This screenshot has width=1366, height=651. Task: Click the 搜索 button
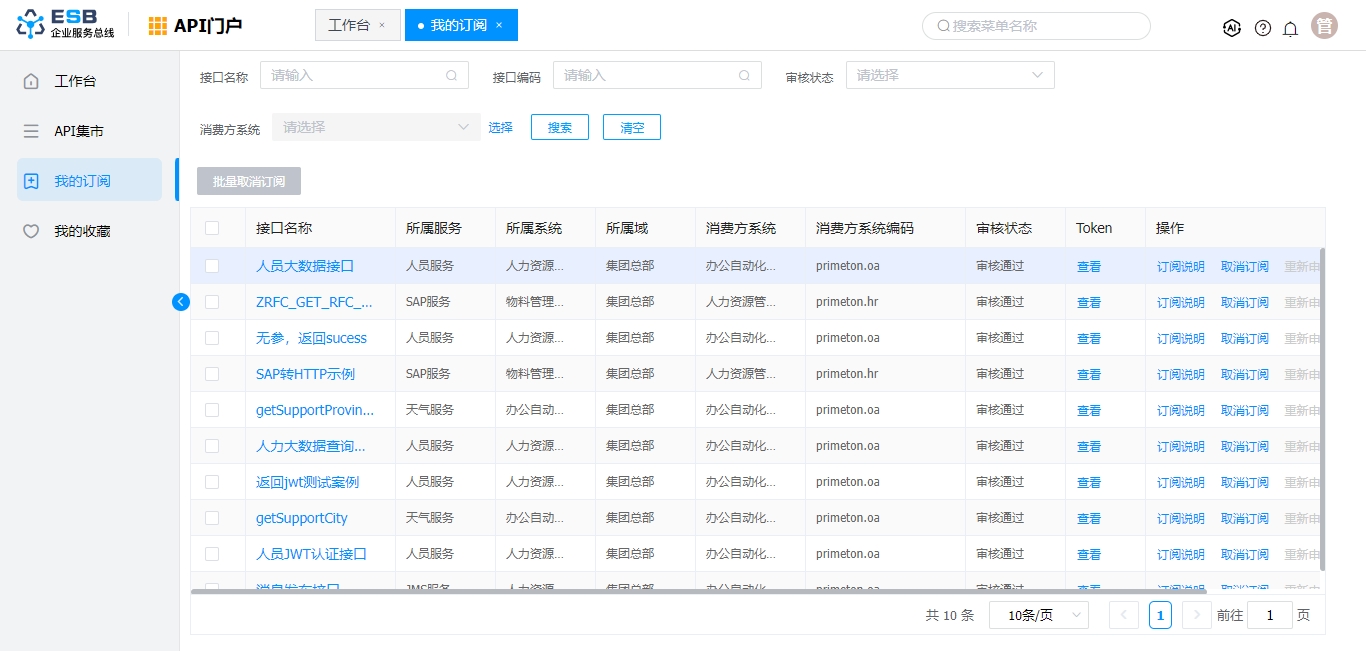pos(560,127)
